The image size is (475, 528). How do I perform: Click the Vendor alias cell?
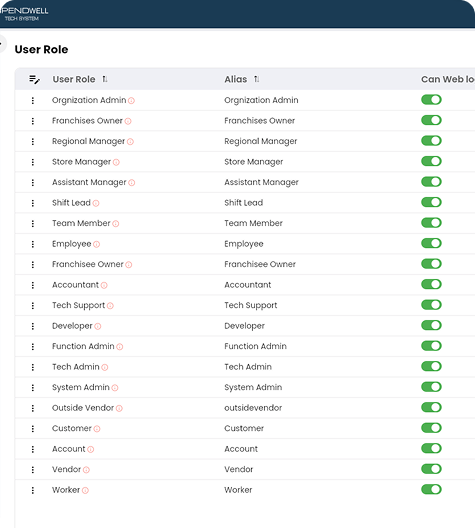(239, 469)
